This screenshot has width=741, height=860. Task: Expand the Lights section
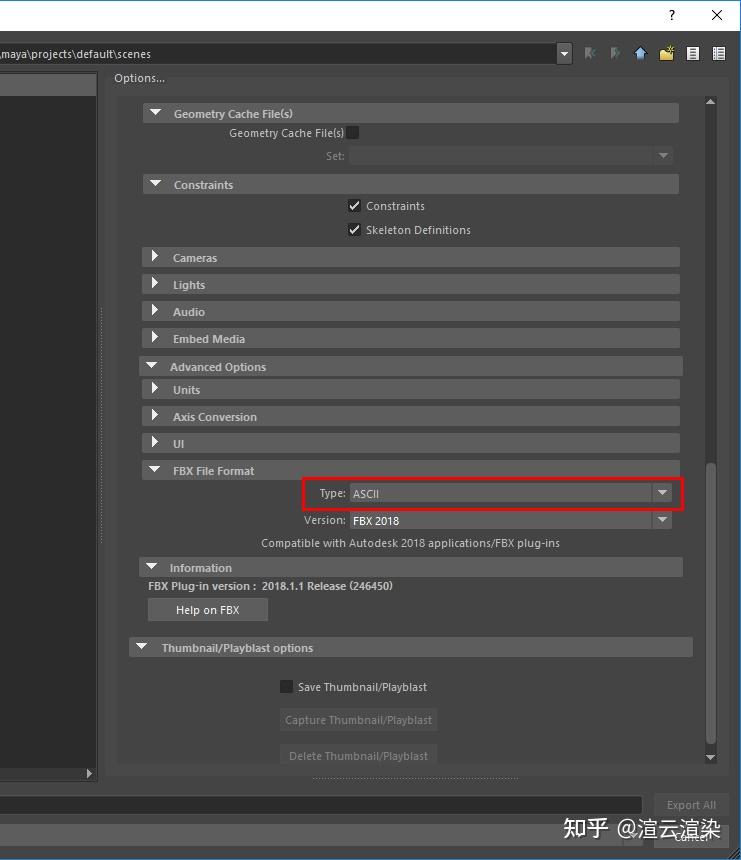point(155,283)
